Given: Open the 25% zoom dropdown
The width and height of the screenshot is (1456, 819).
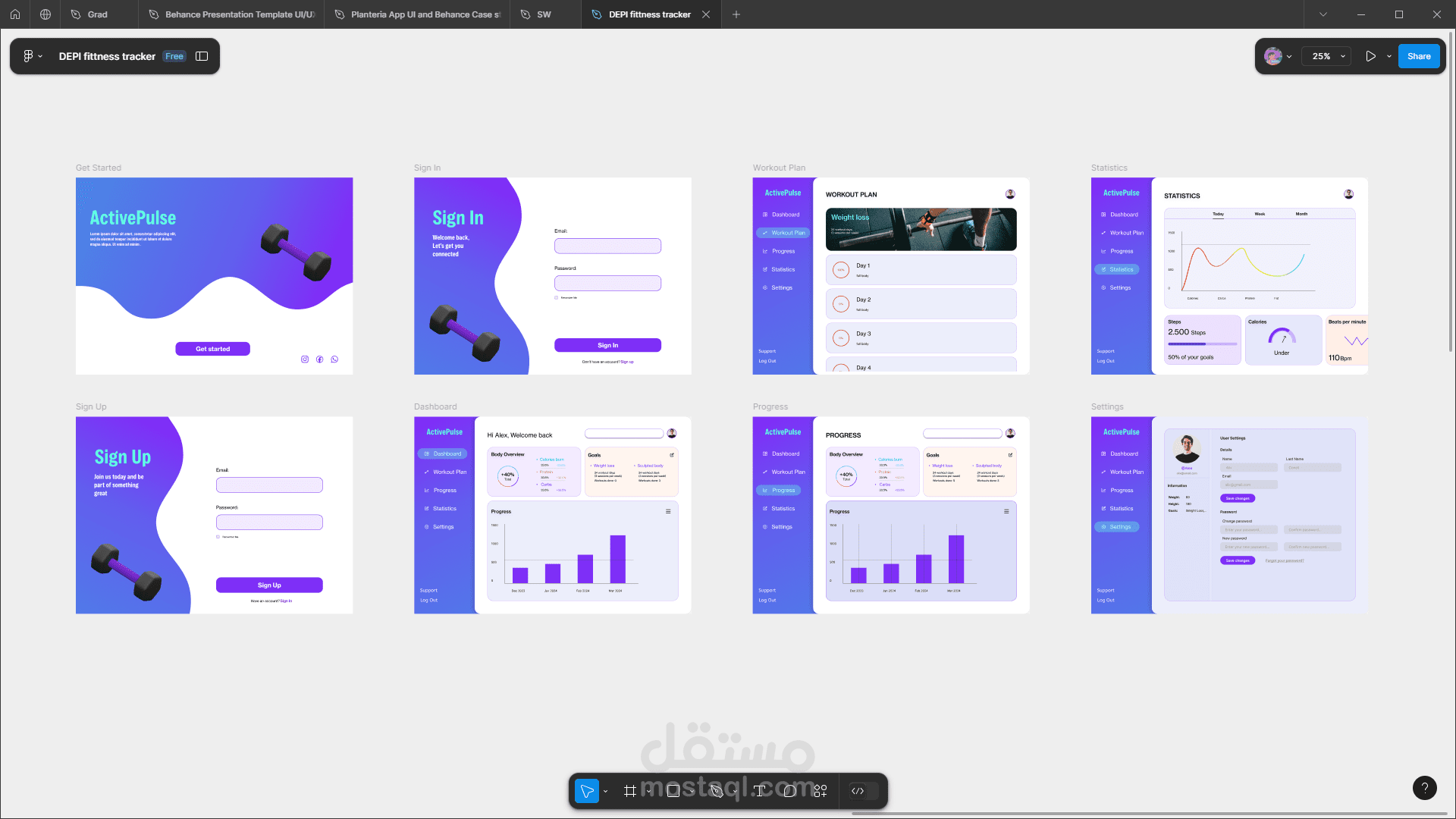Looking at the screenshot, I should coord(1326,56).
